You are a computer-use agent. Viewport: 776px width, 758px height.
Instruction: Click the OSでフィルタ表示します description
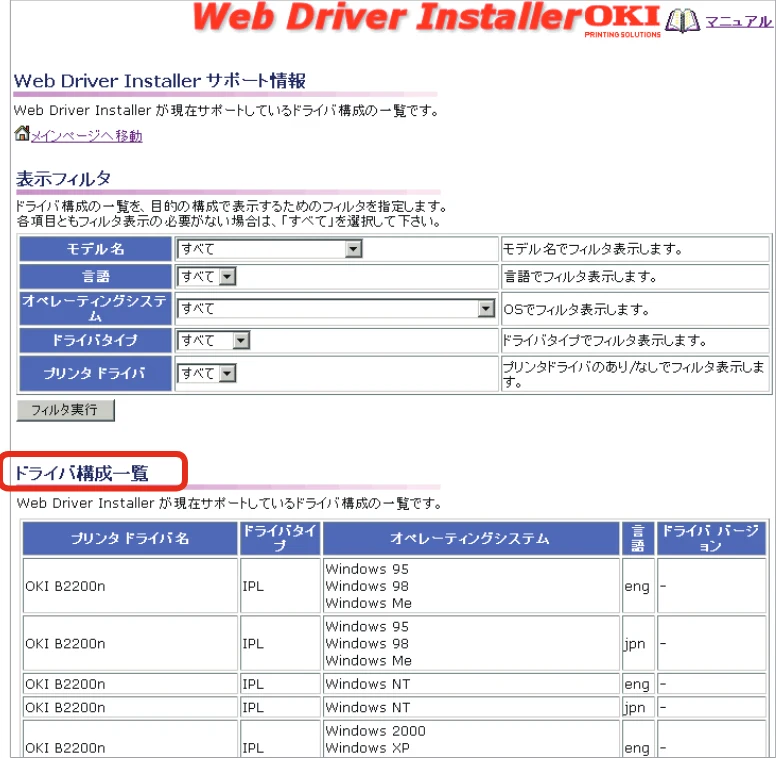click(577, 309)
